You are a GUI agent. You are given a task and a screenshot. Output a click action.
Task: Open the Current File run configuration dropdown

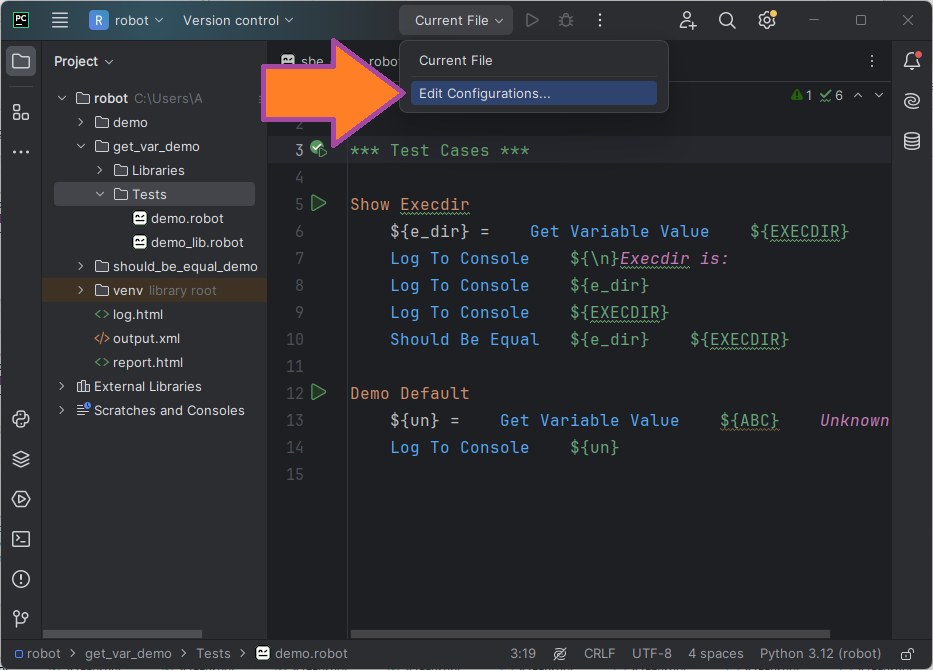(456, 20)
